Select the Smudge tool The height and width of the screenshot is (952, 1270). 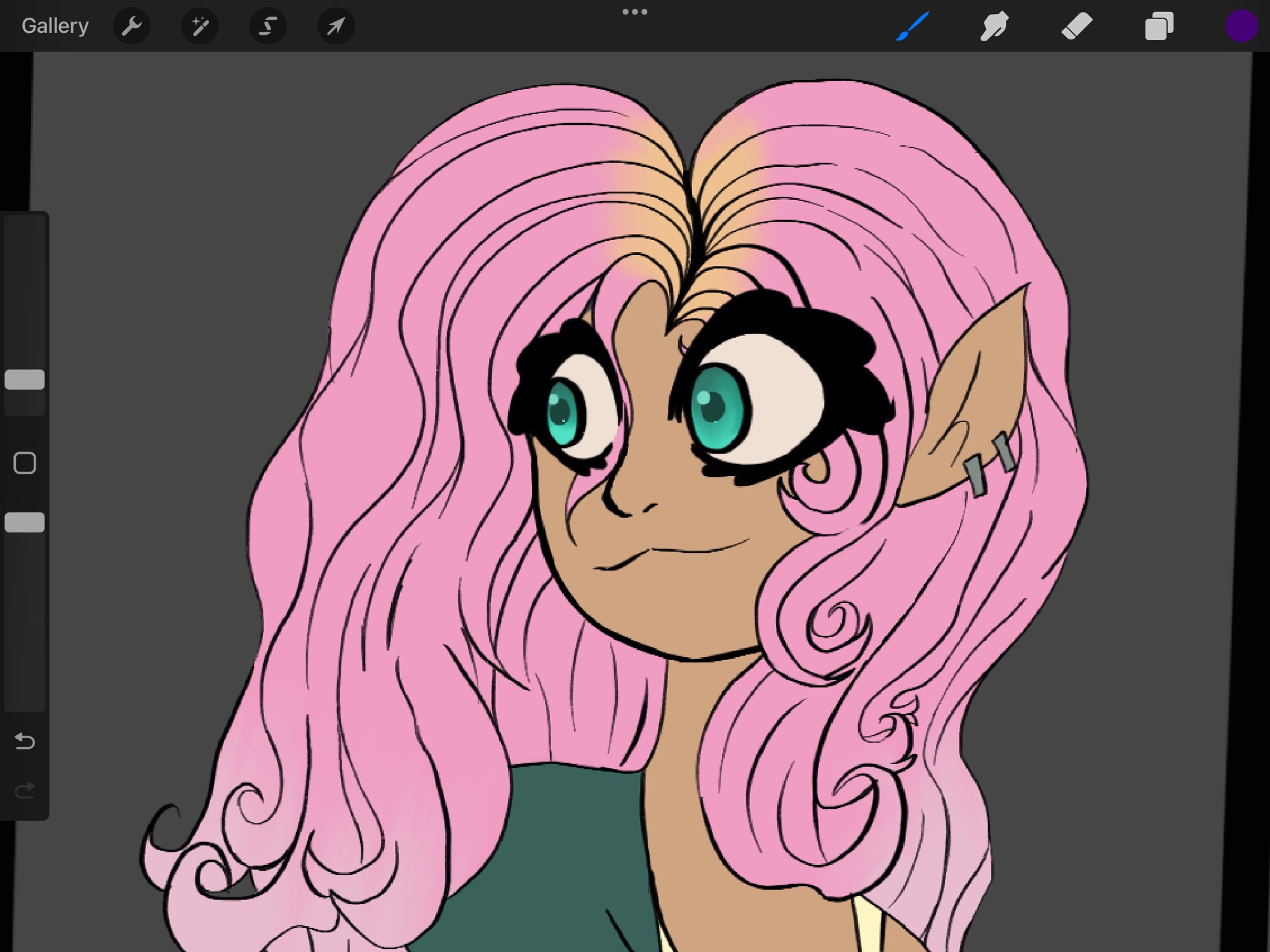[x=994, y=26]
